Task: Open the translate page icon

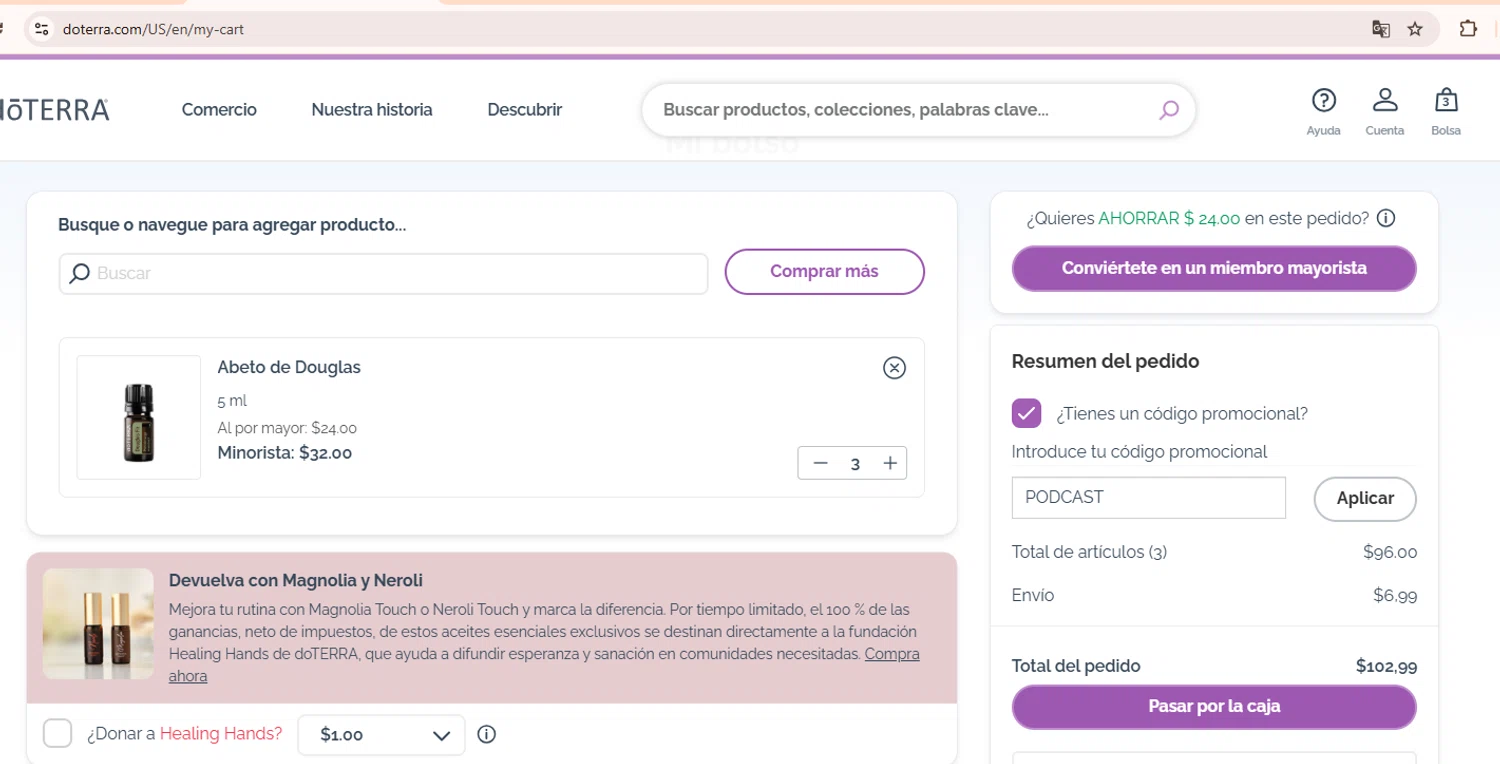Action: coord(1381,29)
